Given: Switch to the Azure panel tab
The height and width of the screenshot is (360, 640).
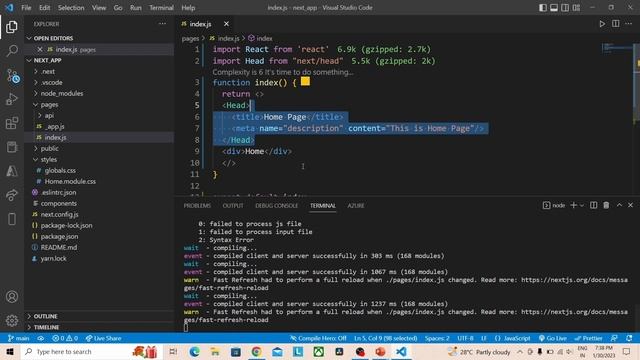Looking at the screenshot, I should pos(356,206).
